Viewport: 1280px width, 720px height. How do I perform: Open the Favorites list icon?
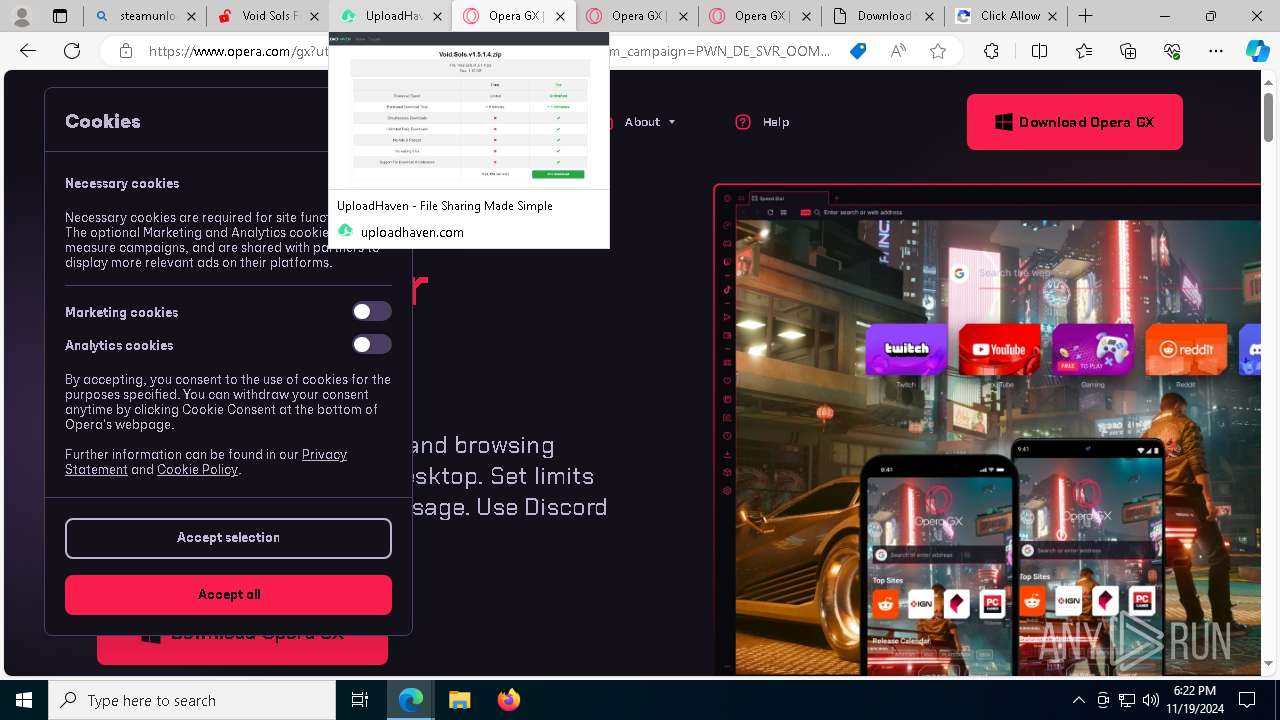[1084, 51]
